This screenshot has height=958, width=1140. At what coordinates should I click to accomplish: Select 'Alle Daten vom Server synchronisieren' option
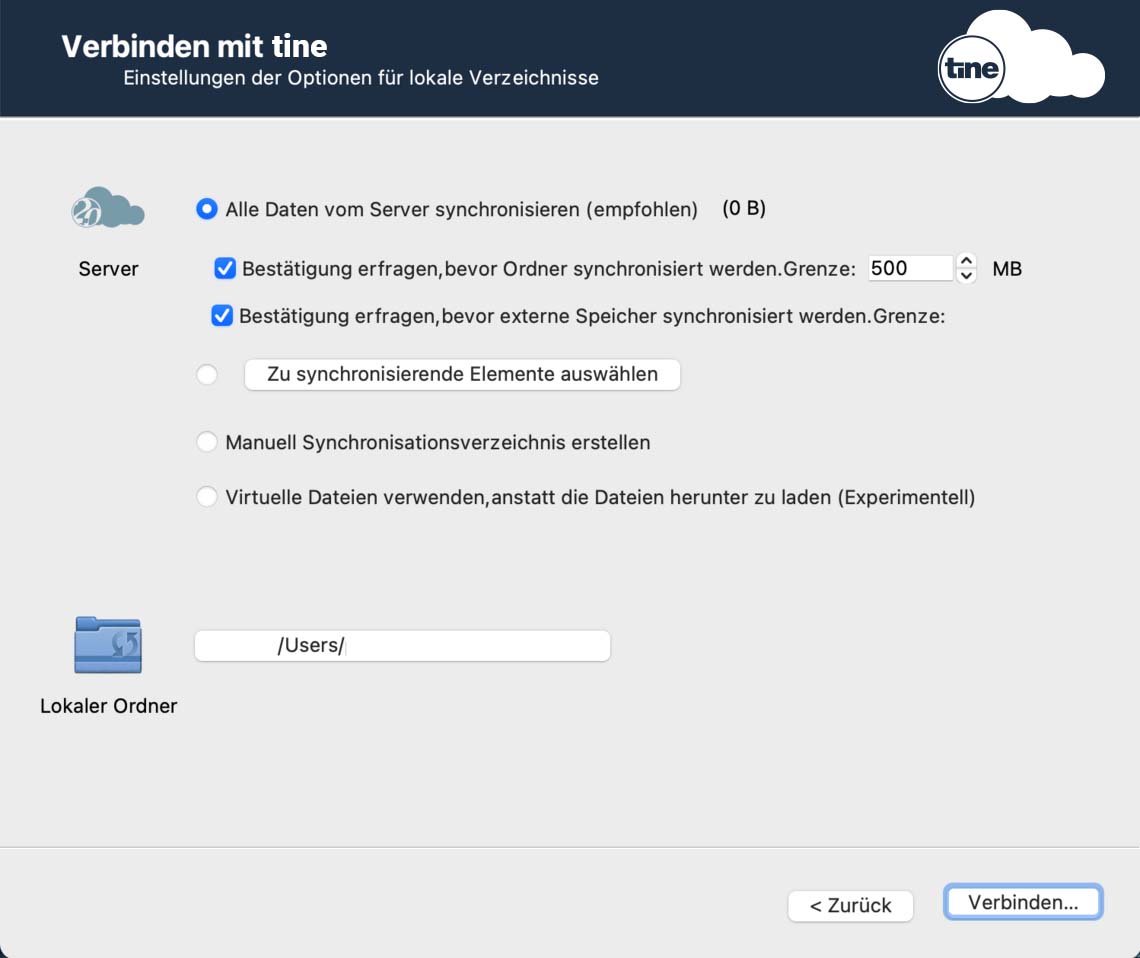207,209
